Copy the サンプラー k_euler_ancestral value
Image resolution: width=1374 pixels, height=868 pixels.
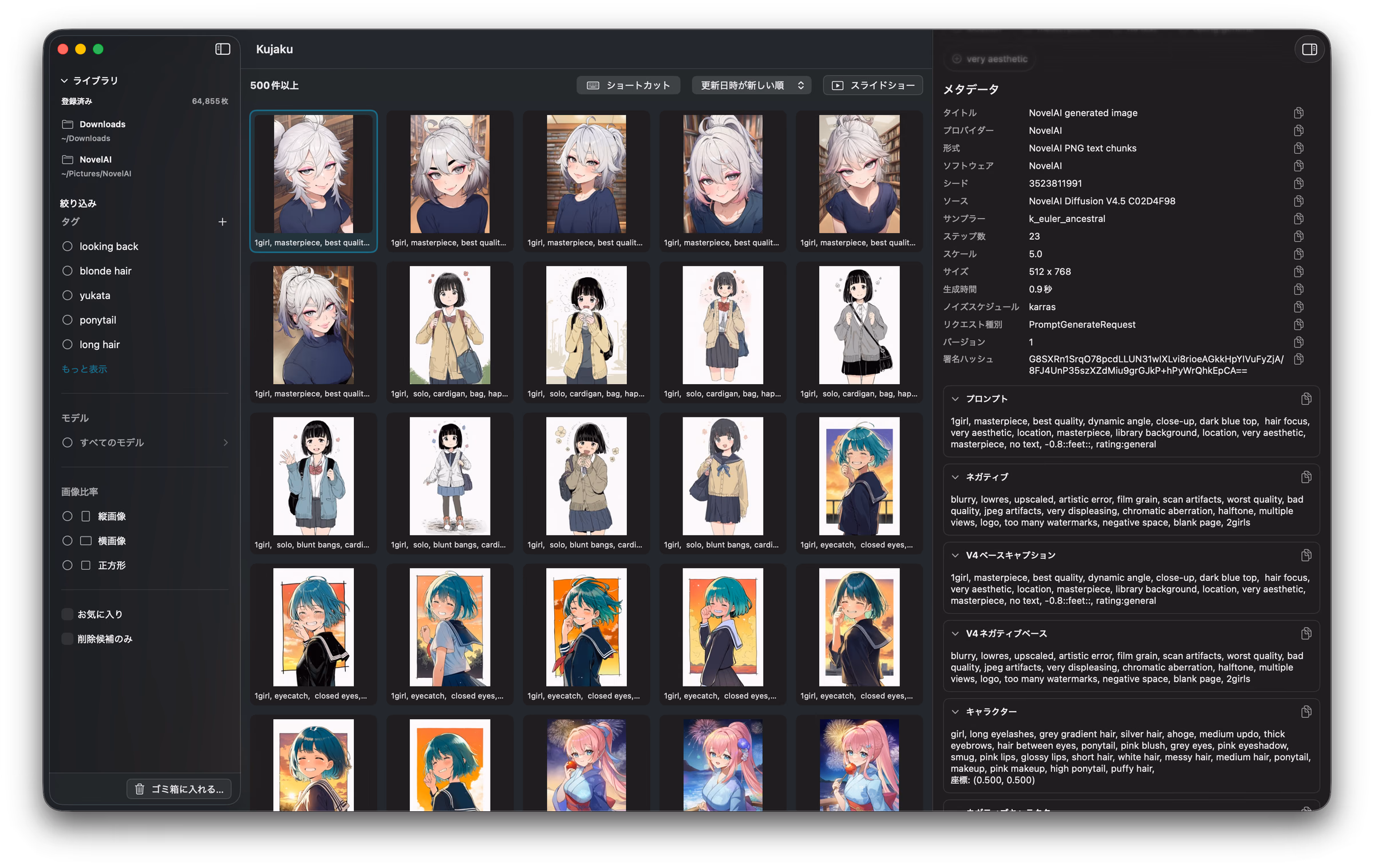pos(1298,219)
